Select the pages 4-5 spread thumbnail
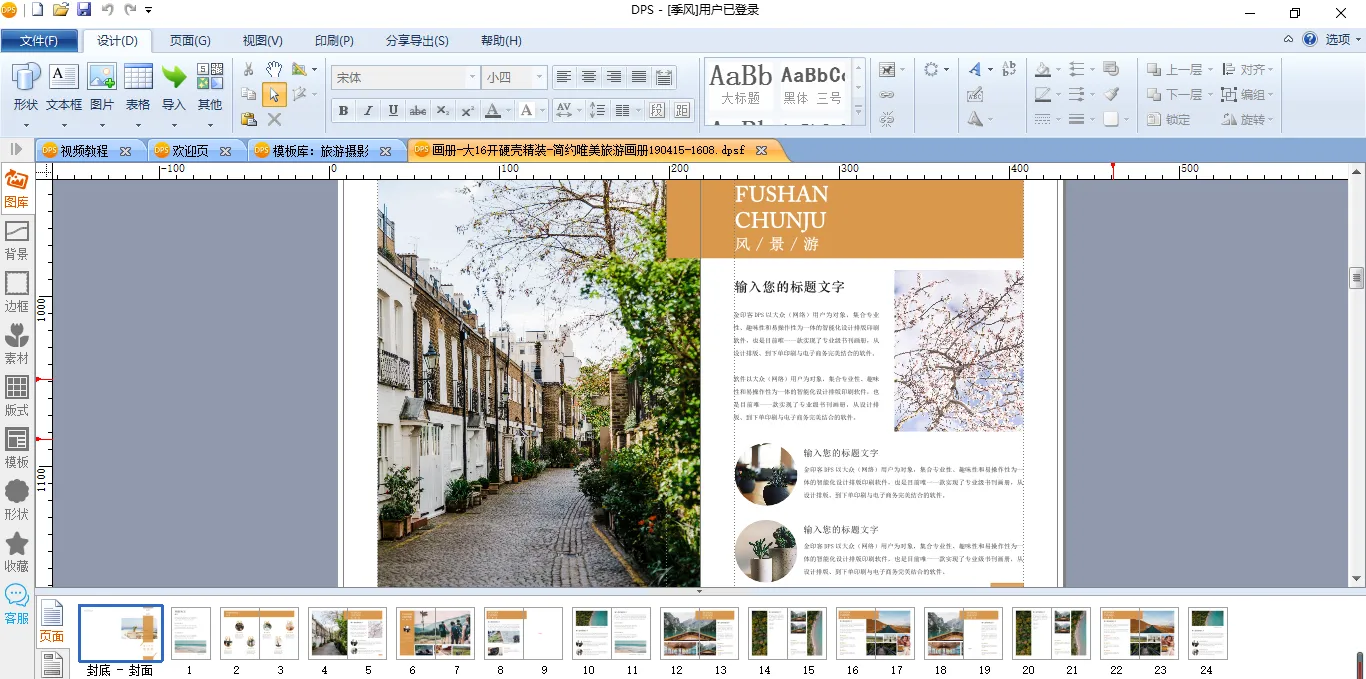 tap(346, 633)
